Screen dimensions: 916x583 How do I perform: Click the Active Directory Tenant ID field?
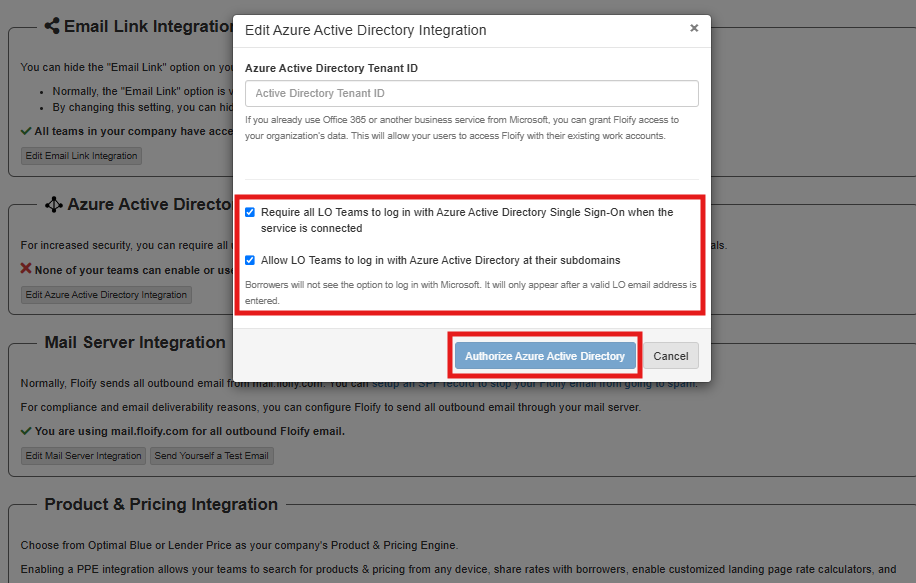471,94
